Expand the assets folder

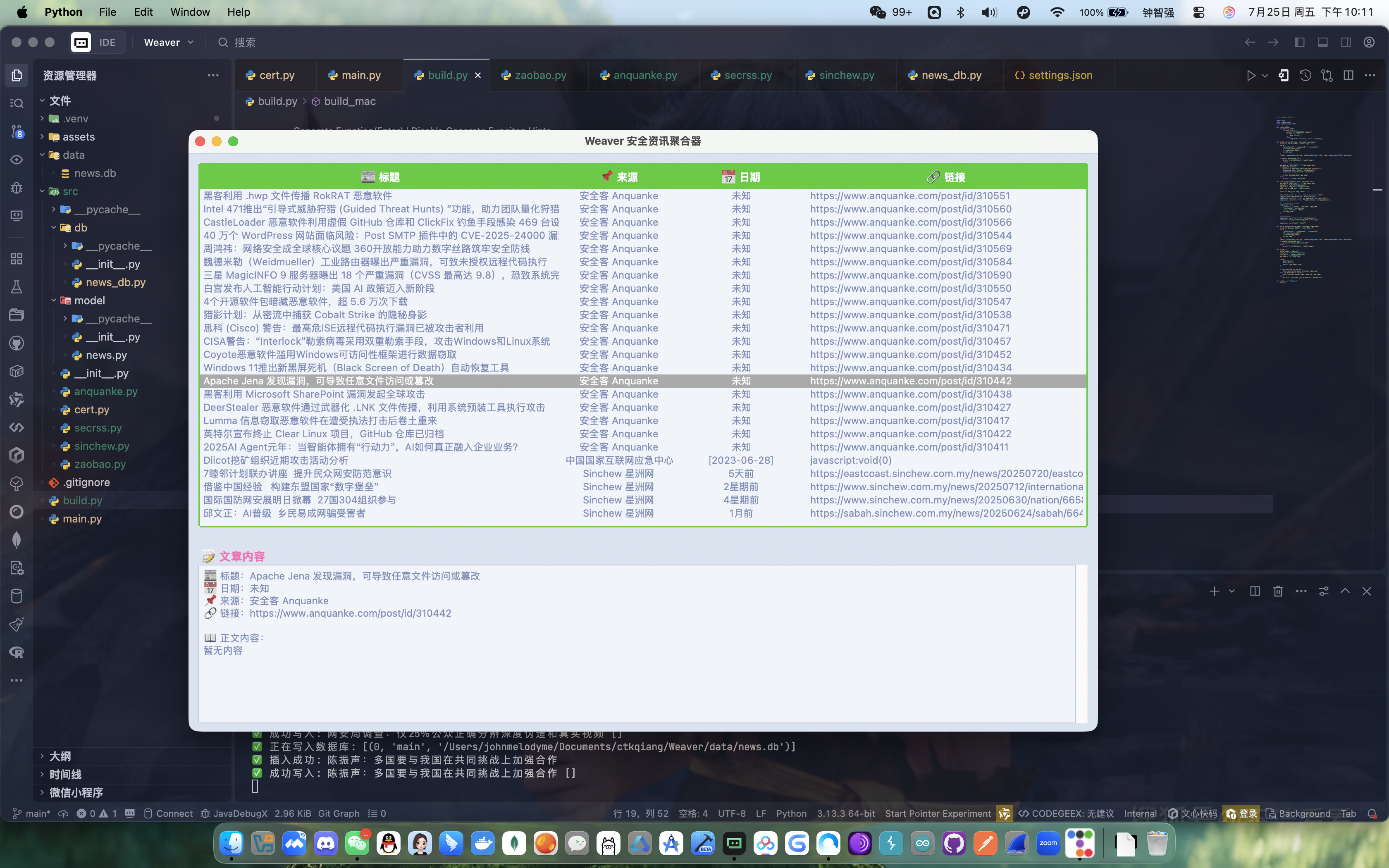(42, 137)
